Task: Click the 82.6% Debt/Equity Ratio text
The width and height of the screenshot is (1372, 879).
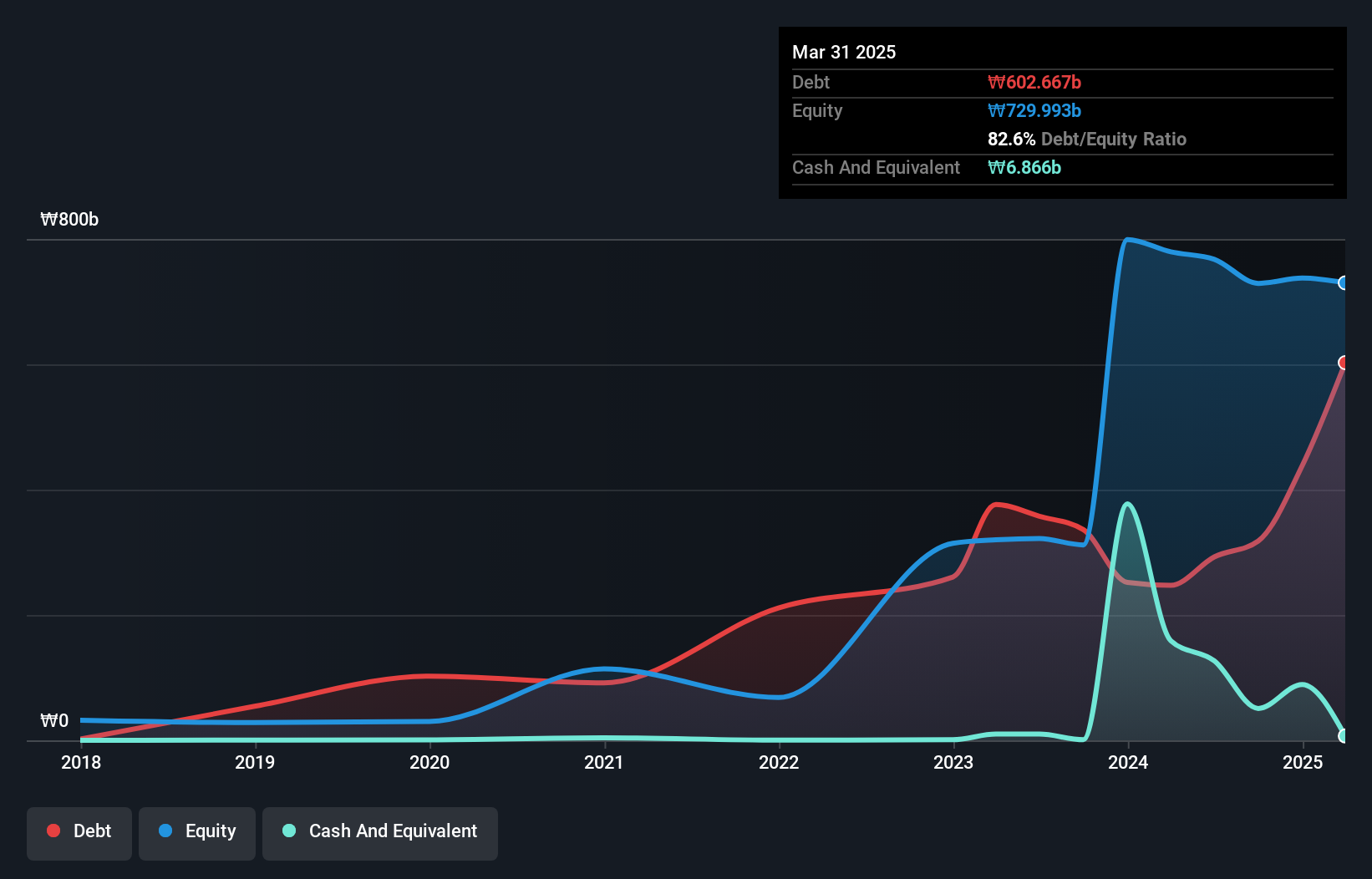Action: pos(1087,140)
